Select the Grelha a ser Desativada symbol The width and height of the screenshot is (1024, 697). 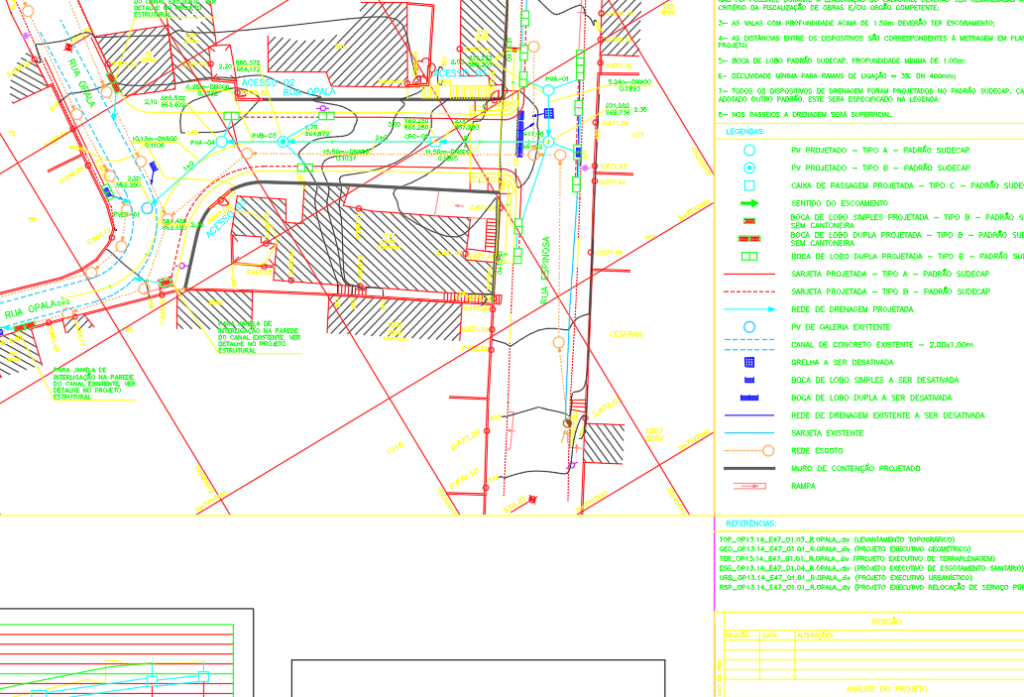pyautogui.click(x=749, y=362)
